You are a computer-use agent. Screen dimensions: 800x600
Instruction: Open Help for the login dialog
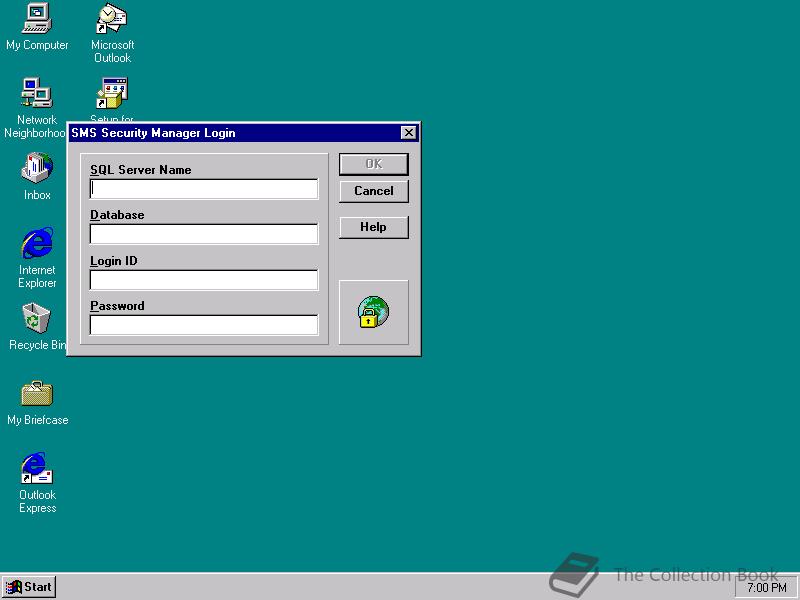coord(374,227)
